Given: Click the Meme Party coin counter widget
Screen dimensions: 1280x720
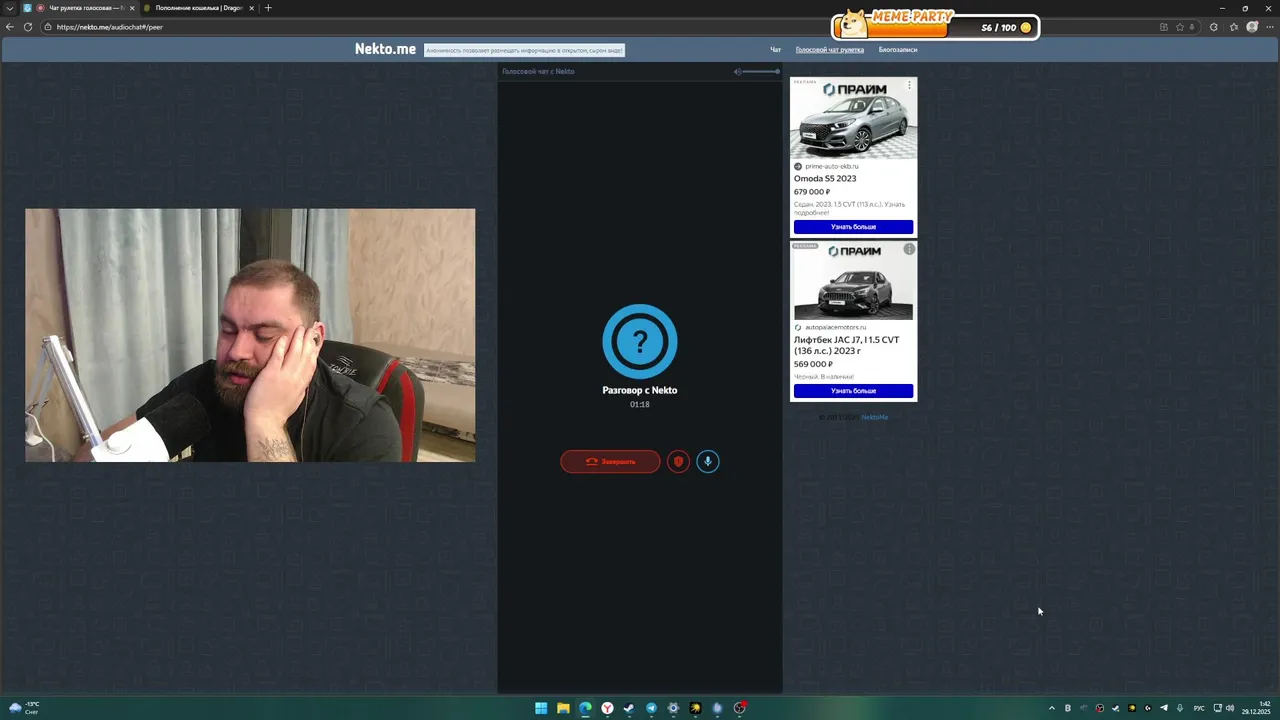Looking at the screenshot, I should click(936, 24).
